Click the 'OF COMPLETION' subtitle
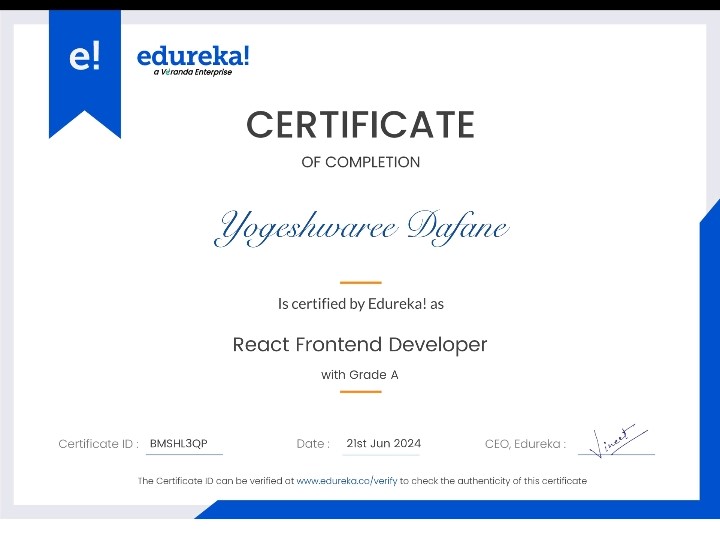Image resolution: width=720 pixels, height=557 pixels. [360, 162]
